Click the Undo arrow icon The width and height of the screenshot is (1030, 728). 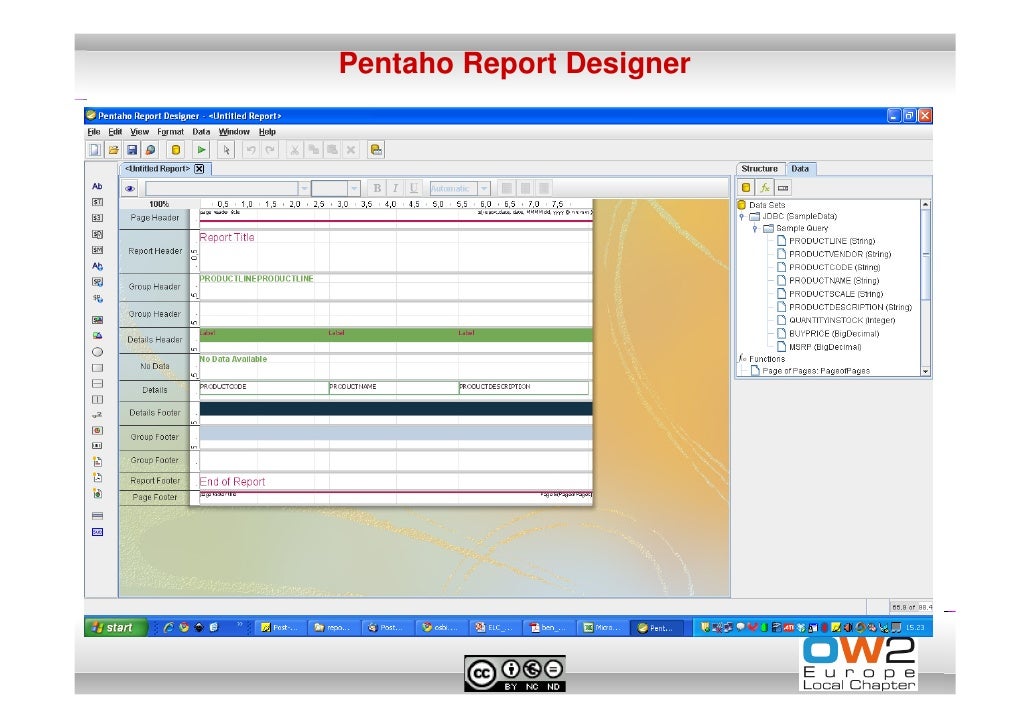[251, 150]
